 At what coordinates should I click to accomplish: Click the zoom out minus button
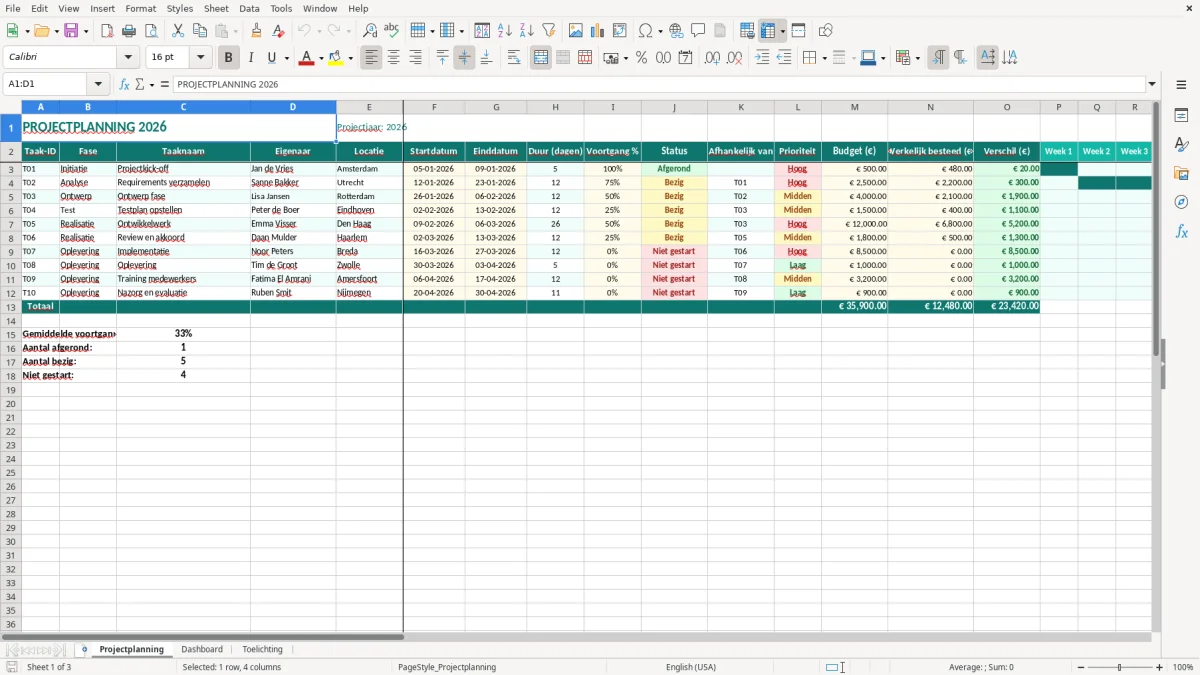tap(1081, 667)
